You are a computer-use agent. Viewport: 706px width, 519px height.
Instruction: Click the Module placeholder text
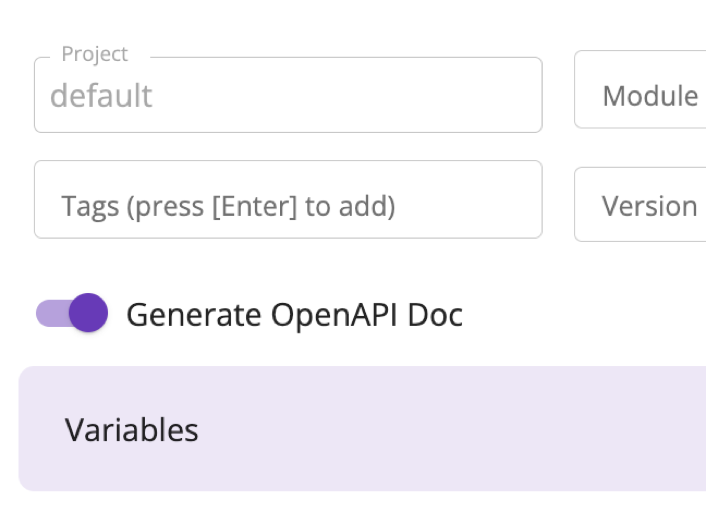coord(650,97)
